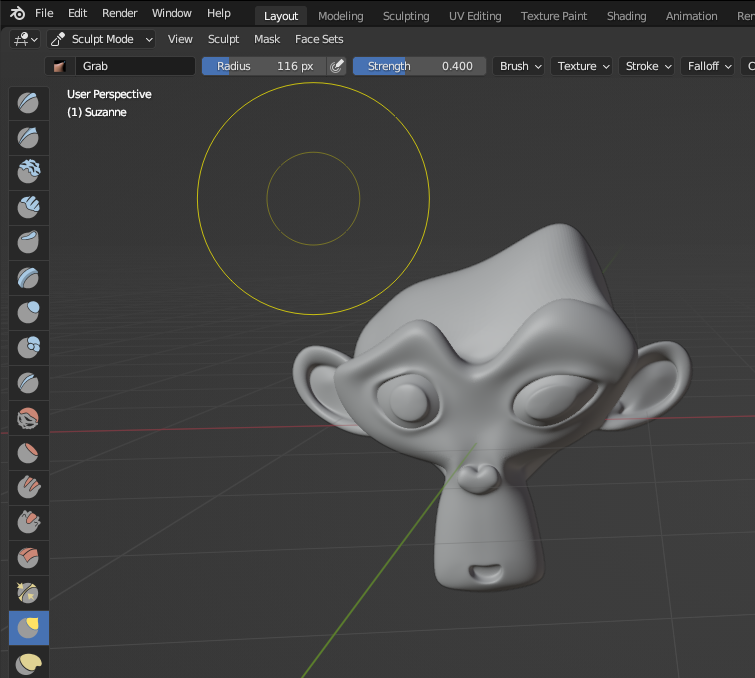Open the editor type dropdown
Screen dimensions: 755x678
click(25, 39)
